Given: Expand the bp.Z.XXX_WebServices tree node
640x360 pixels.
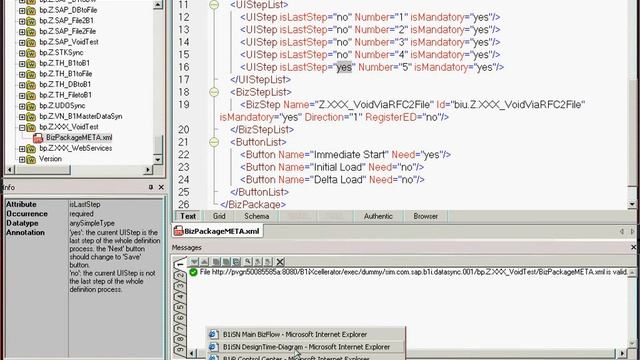Looking at the screenshot, I should [22, 149].
